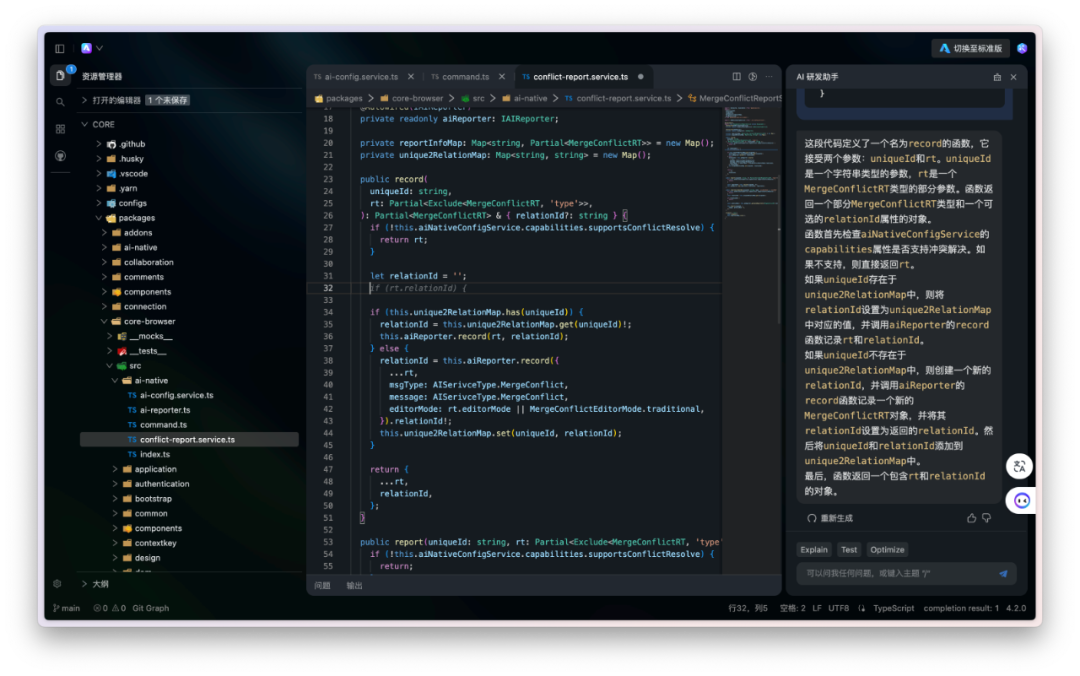Click the floating translate icon
Viewport: 1080px width, 676px height.
click(1019, 466)
